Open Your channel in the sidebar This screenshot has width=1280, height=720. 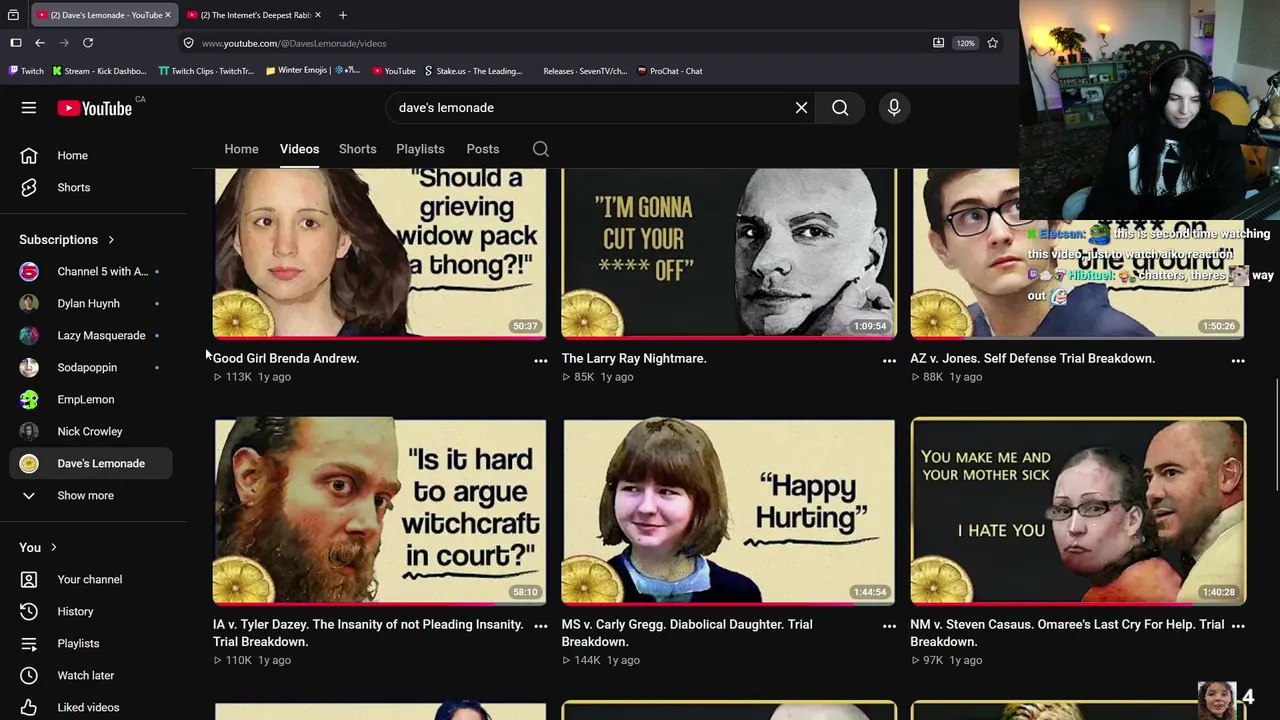coord(91,580)
